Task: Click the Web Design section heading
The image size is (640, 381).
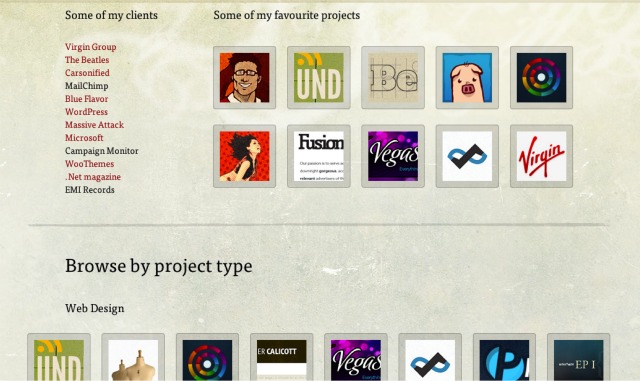Action: (95, 308)
